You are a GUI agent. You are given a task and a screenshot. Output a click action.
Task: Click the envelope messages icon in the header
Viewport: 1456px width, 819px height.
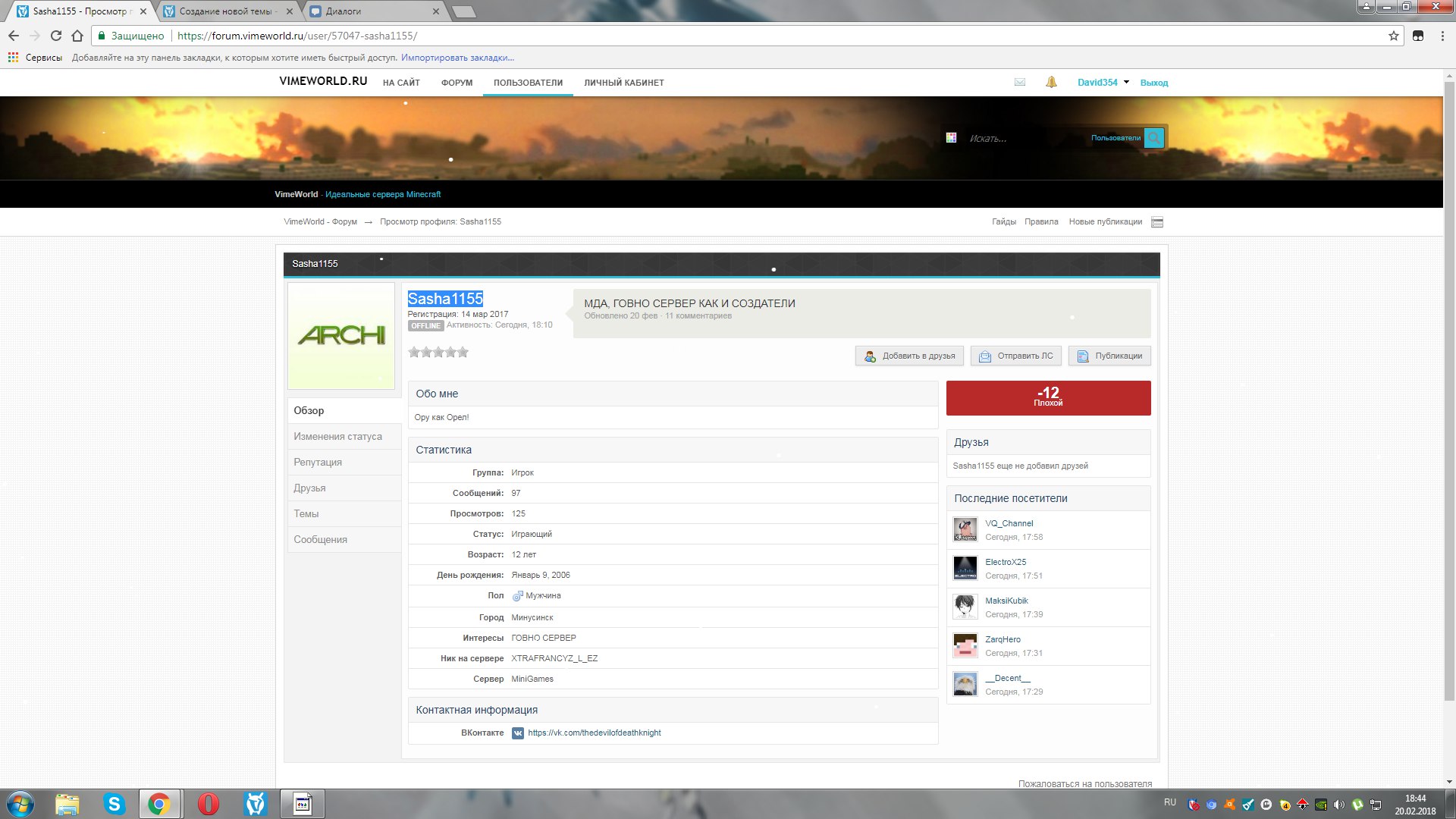1020,82
